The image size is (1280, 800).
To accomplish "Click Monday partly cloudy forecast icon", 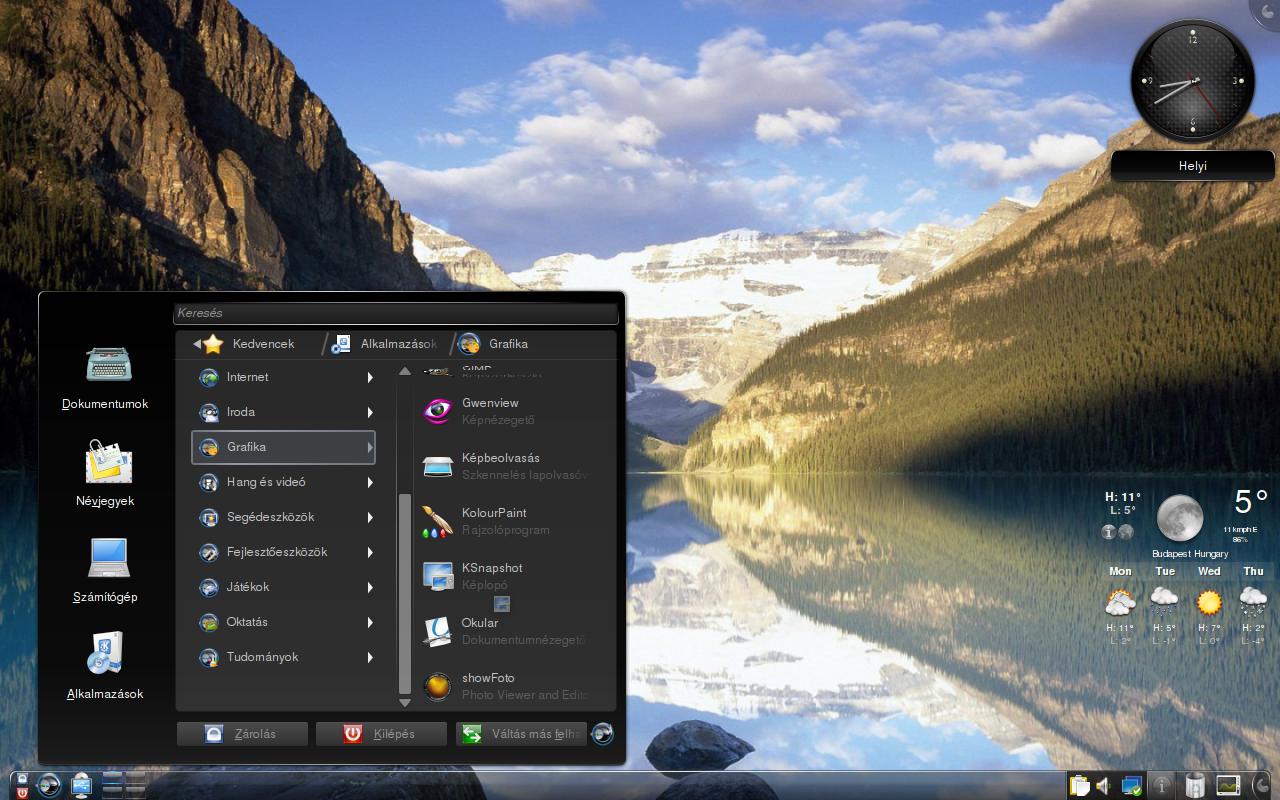I will tap(1120, 603).
